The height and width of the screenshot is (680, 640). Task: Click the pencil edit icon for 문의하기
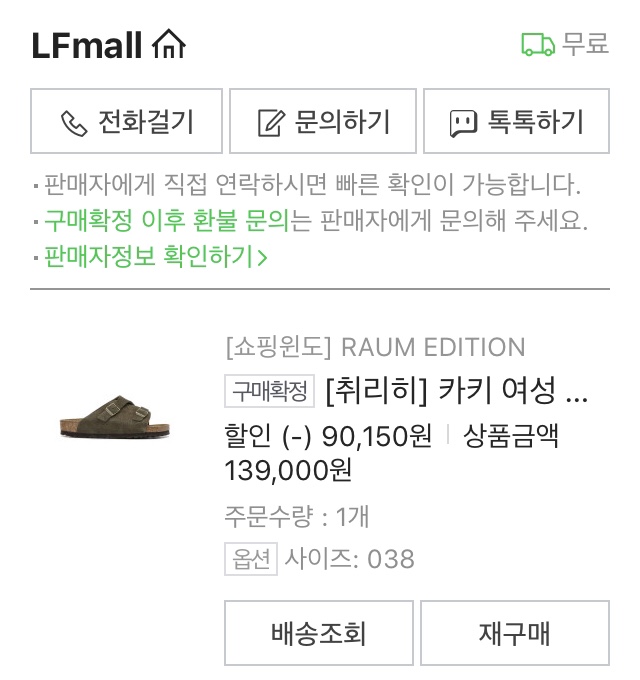(270, 123)
